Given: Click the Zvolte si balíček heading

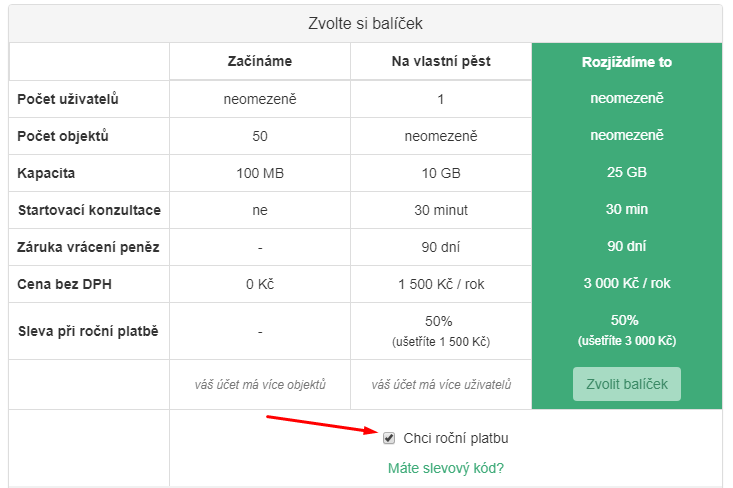Looking at the screenshot, I should tap(366, 23).
